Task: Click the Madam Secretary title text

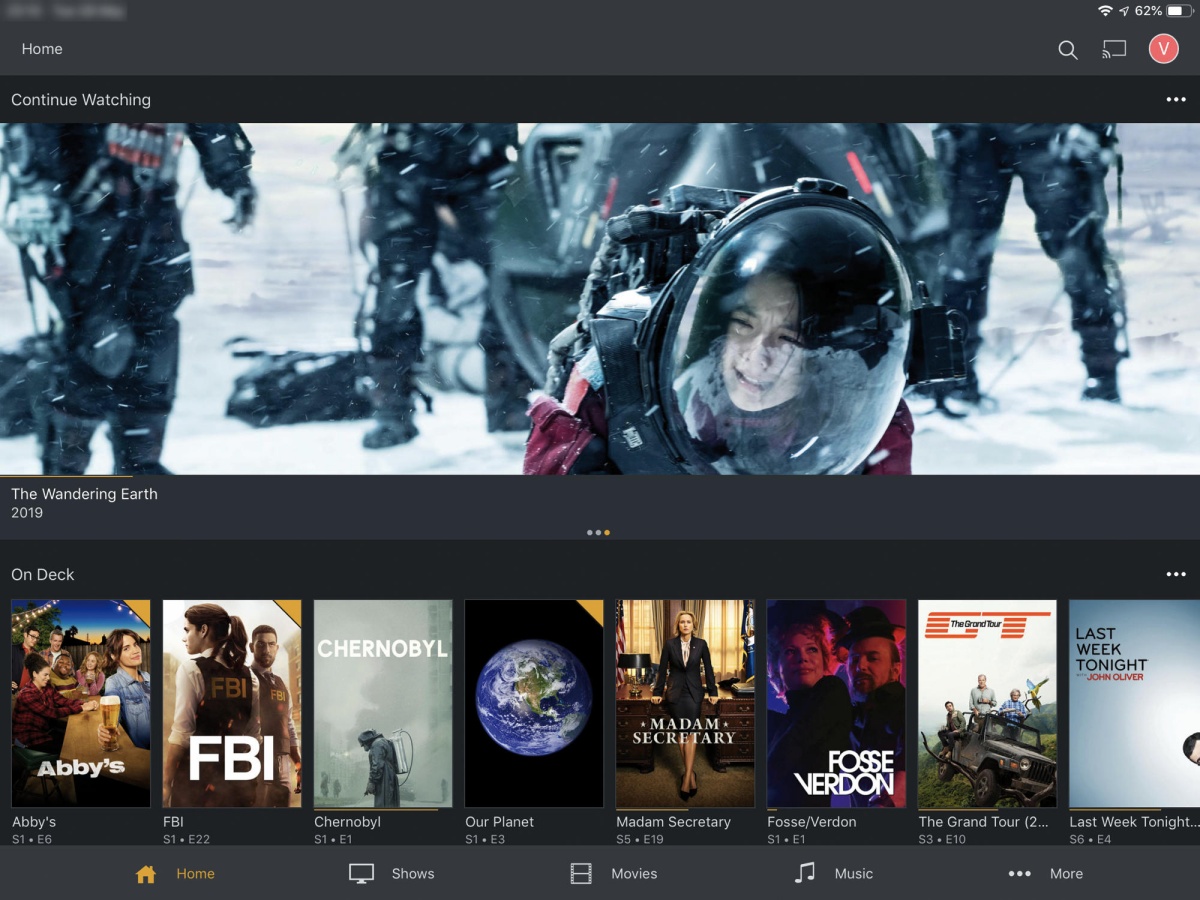Action: [x=673, y=822]
